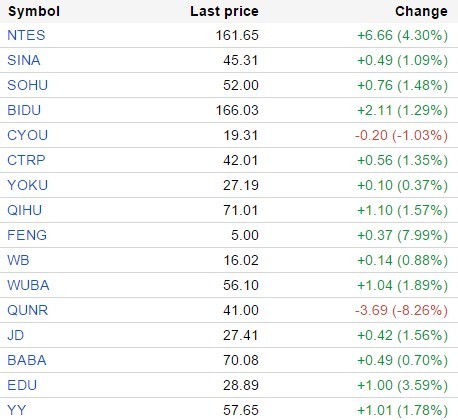
Task: Select the WUBA stock link
Action: pos(28,285)
